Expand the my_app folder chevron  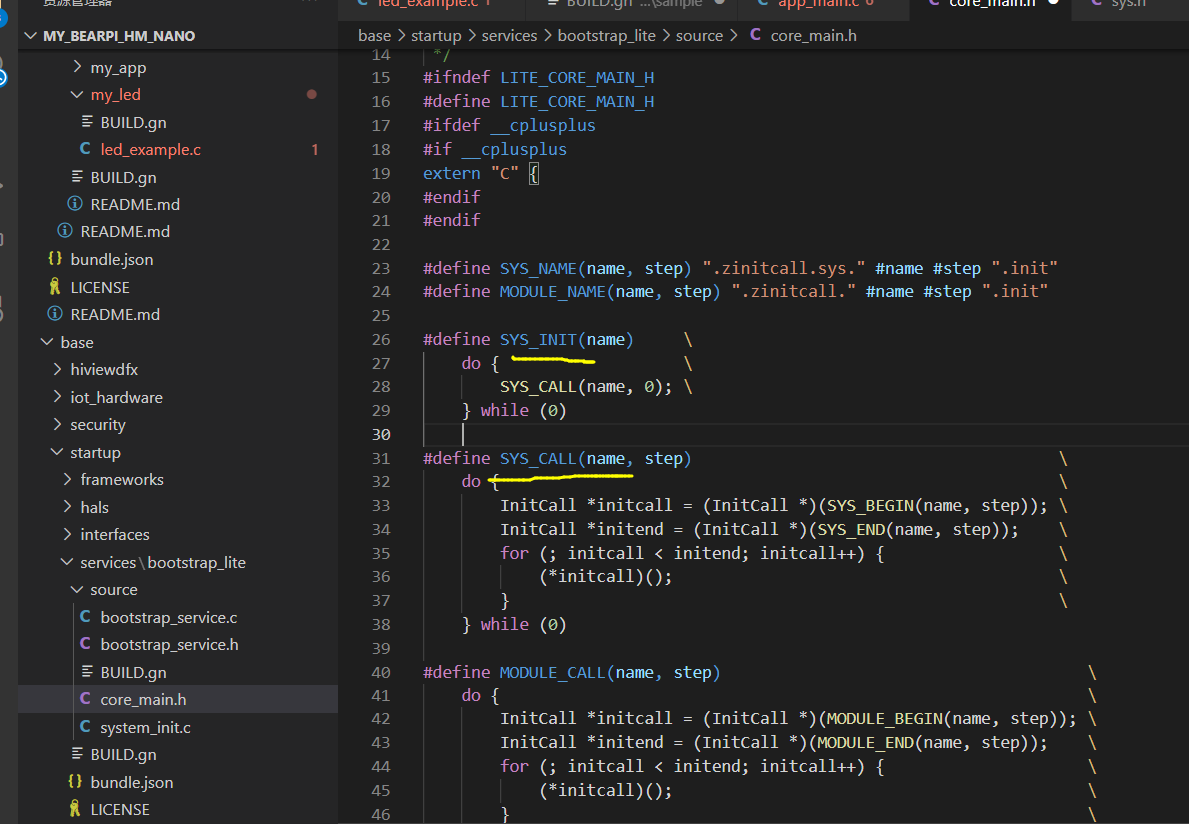pyautogui.click(x=77, y=67)
